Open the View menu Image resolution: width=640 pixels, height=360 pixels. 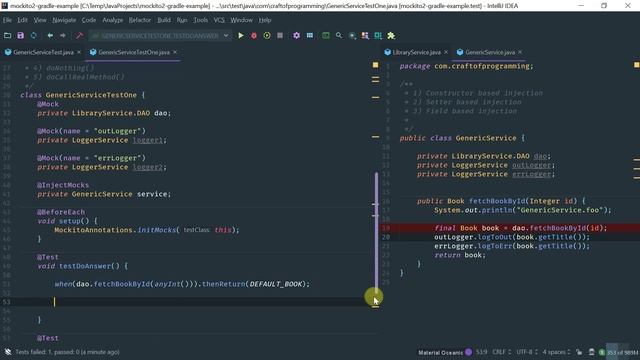(x=40, y=20)
